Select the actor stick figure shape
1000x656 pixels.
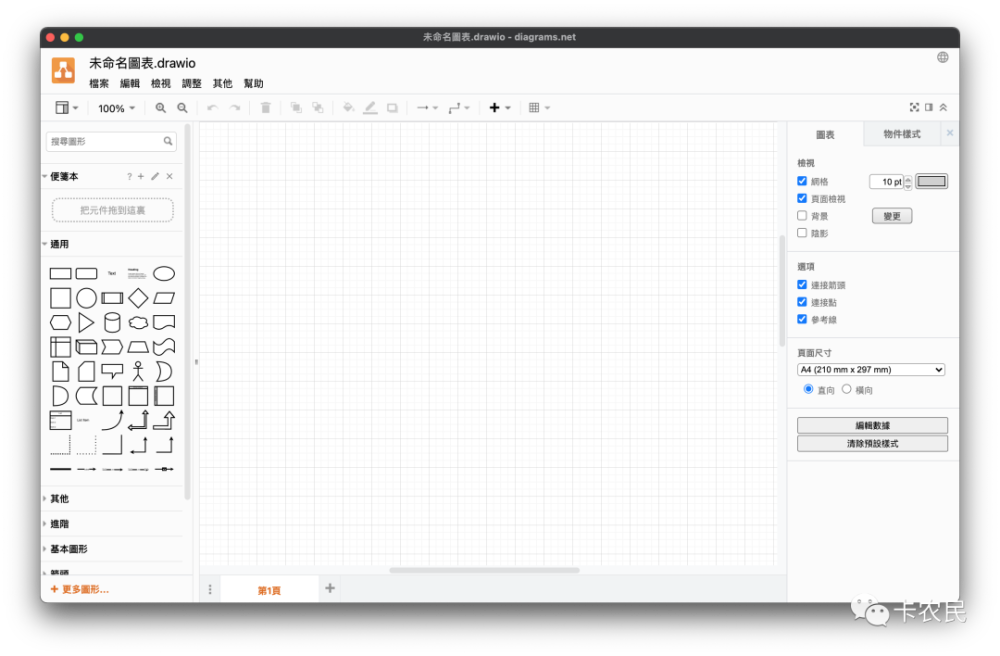(138, 371)
